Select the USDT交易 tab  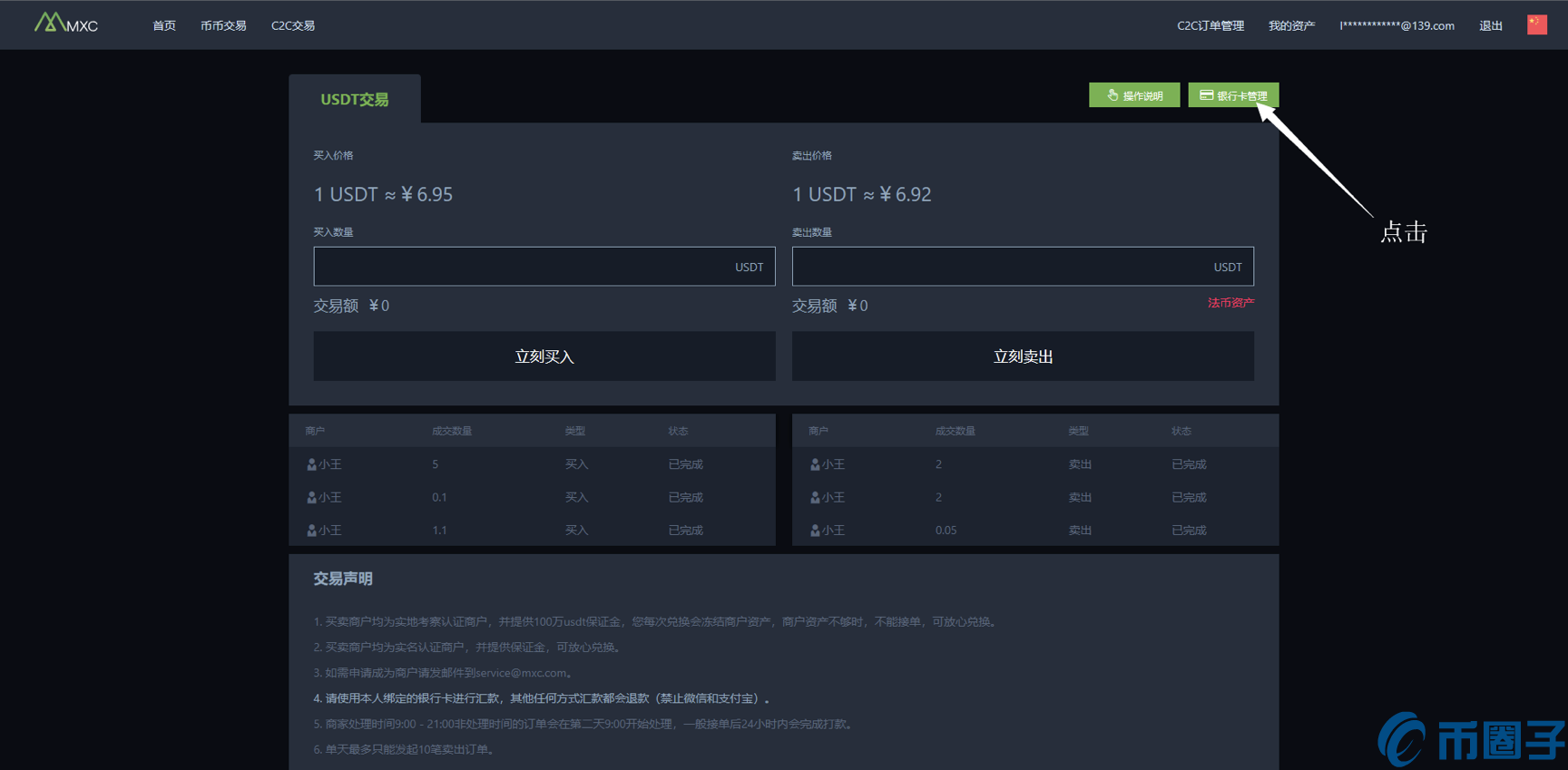click(355, 99)
